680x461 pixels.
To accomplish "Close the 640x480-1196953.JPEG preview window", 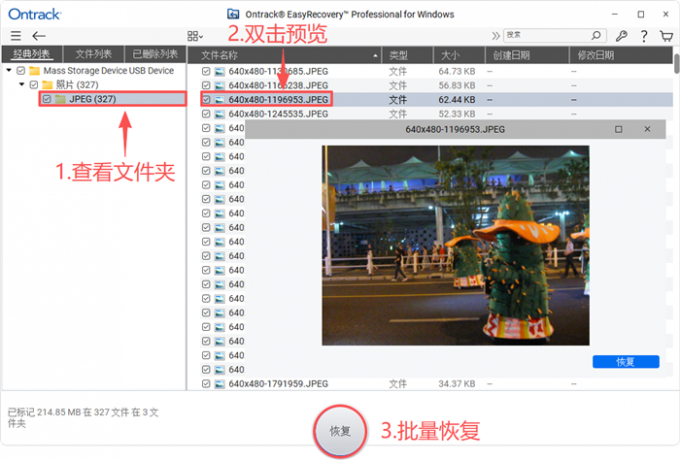I will click(647, 129).
